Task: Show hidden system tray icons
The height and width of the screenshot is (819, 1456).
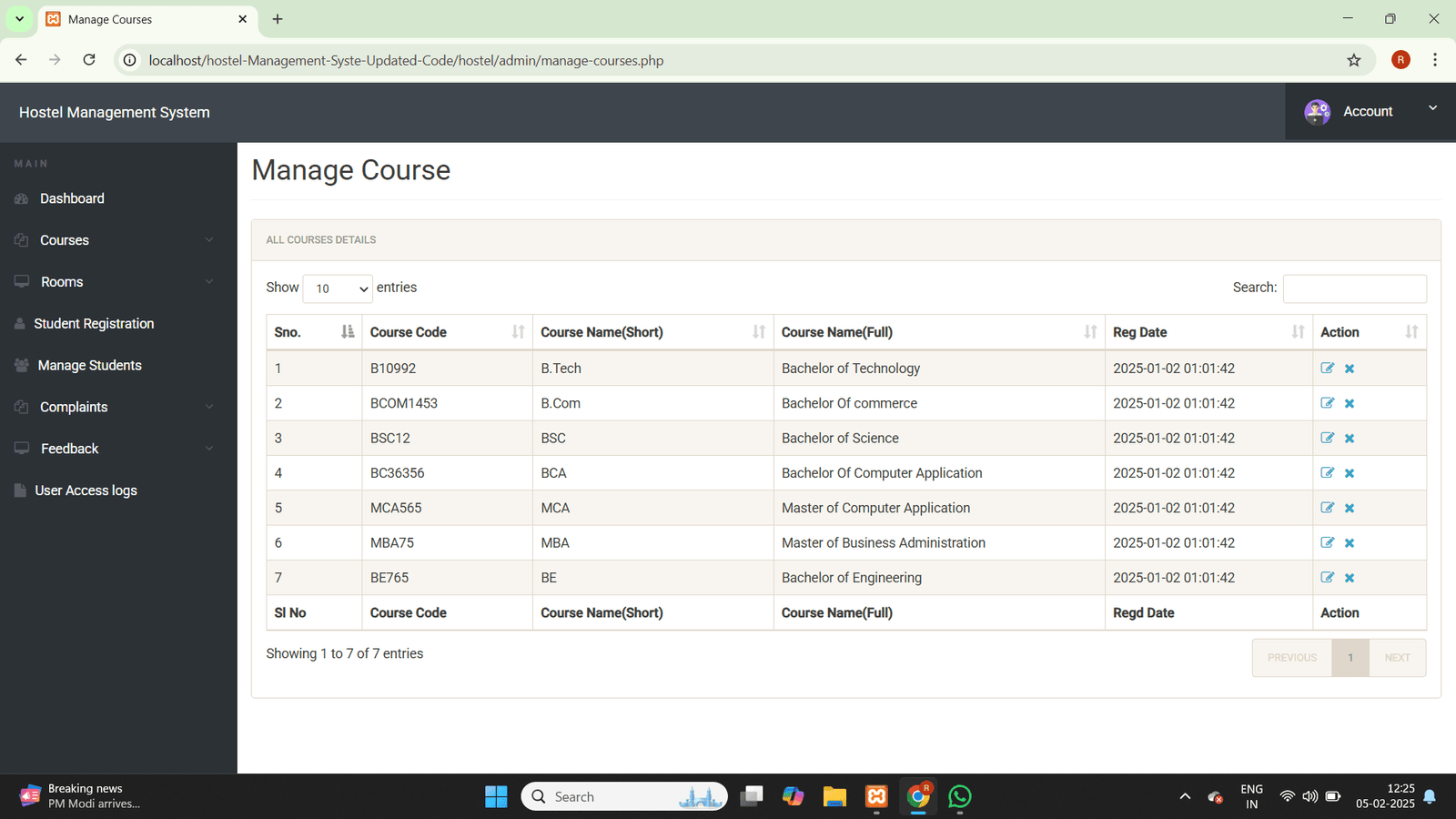Action: (x=1185, y=796)
